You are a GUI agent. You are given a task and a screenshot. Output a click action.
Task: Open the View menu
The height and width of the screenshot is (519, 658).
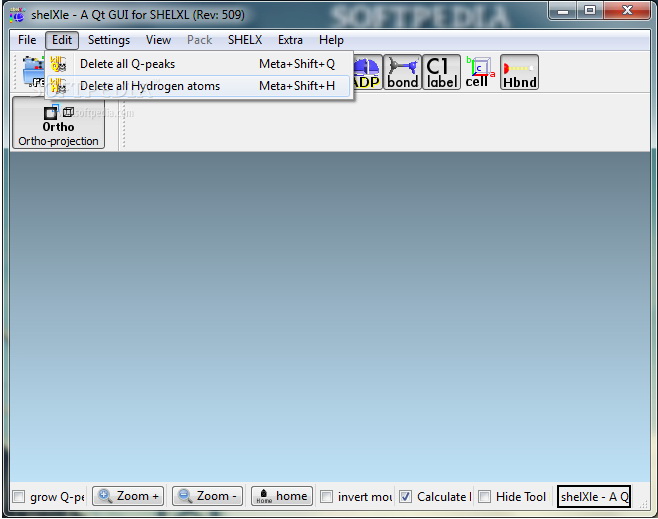pyautogui.click(x=158, y=40)
